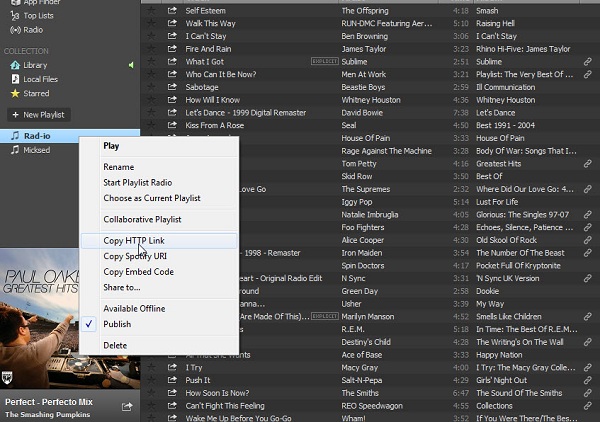Select Copy HTTP Link from context menu
The height and width of the screenshot is (422, 600).
click(134, 241)
